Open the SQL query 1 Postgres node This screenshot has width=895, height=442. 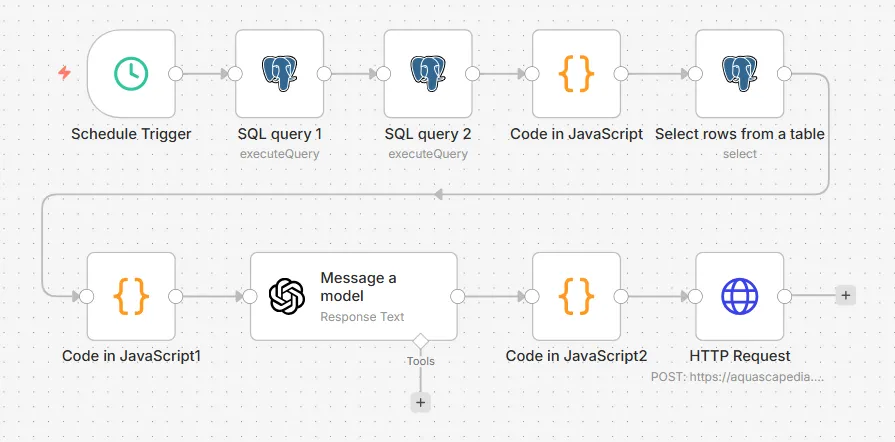pos(280,73)
